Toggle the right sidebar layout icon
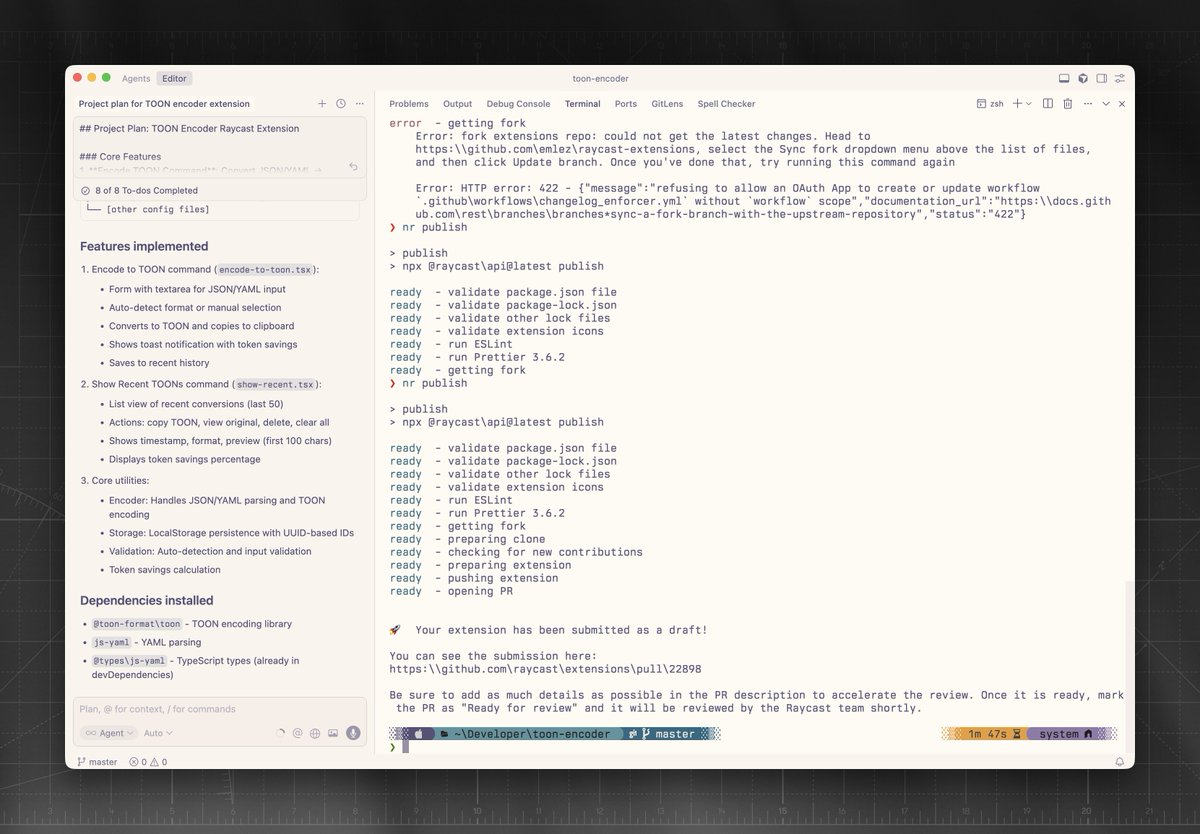 [x=1101, y=78]
